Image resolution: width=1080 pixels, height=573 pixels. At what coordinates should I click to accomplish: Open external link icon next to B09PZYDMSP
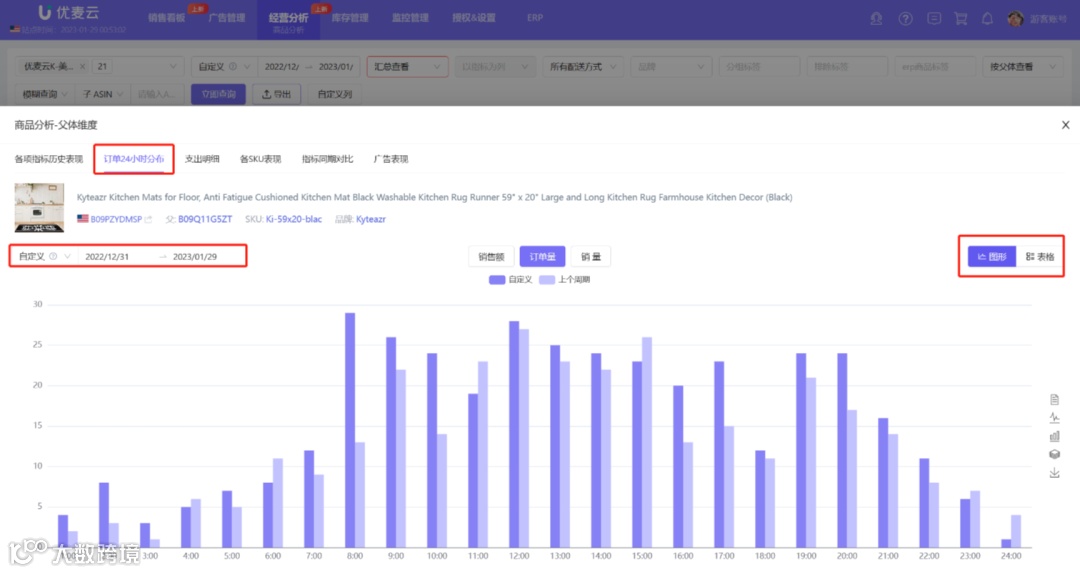point(148,219)
